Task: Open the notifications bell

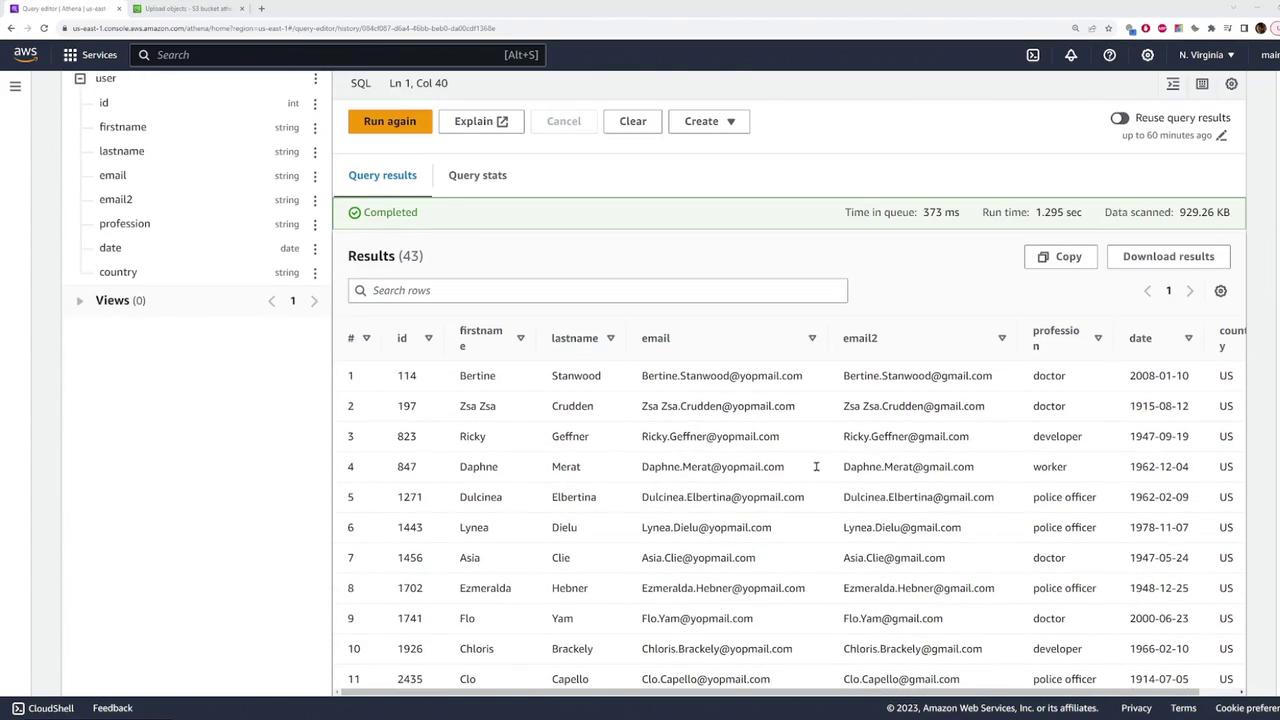Action: [1071, 55]
